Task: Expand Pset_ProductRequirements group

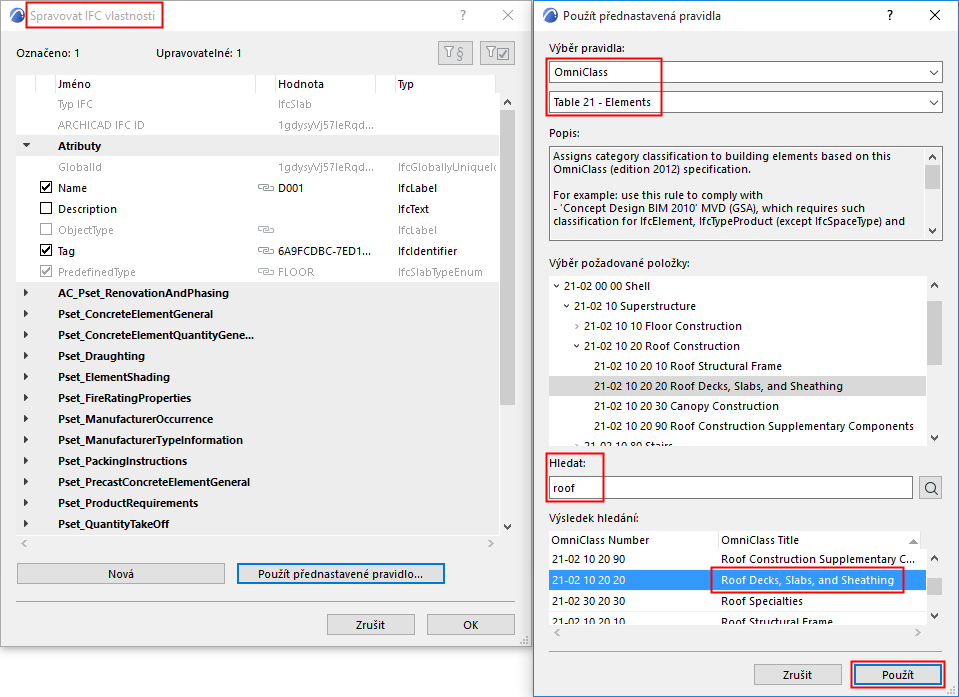Action: coord(26,503)
